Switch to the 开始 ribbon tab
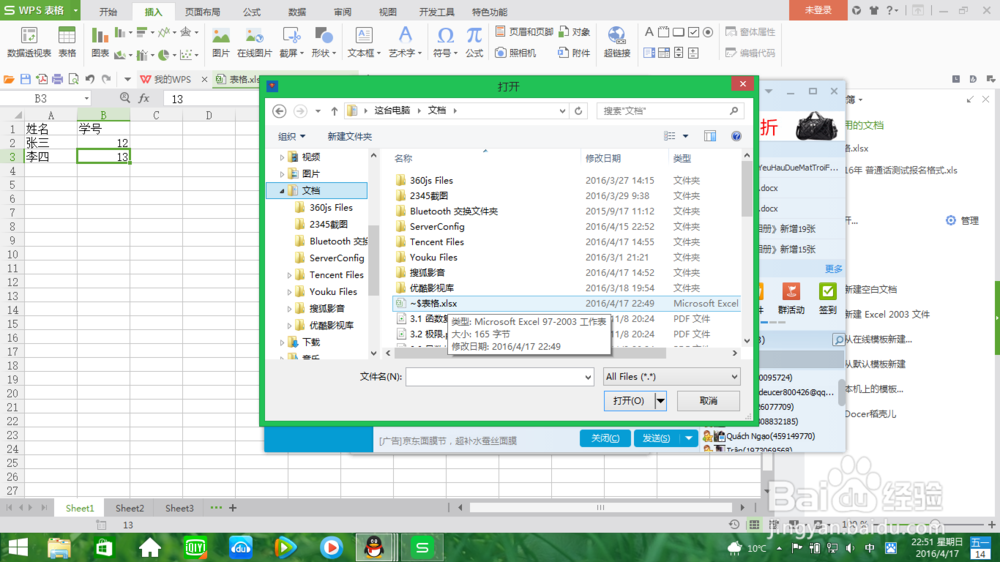The width and height of the screenshot is (1000, 562). tap(108, 11)
